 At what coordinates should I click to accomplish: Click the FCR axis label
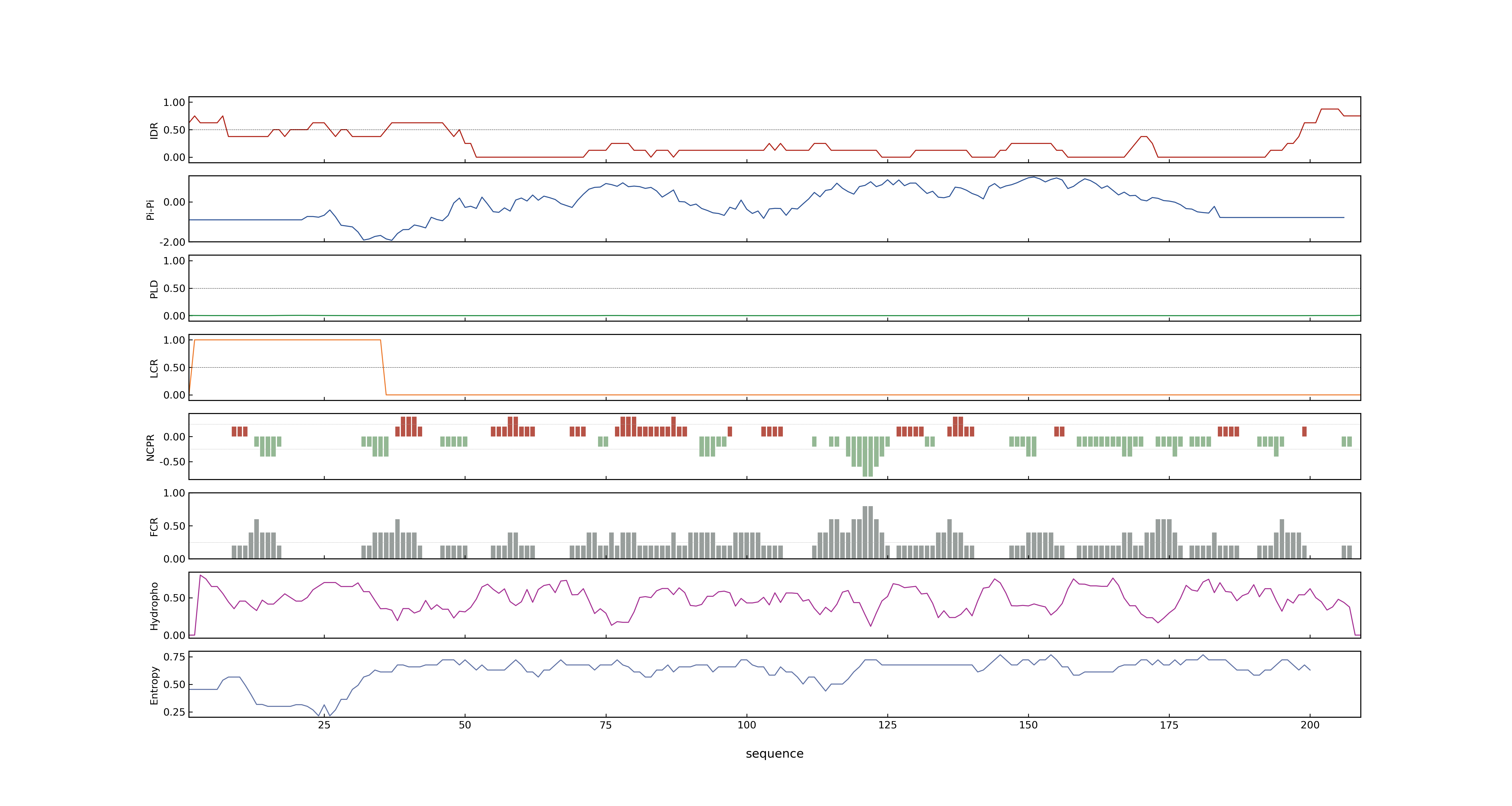154,527
